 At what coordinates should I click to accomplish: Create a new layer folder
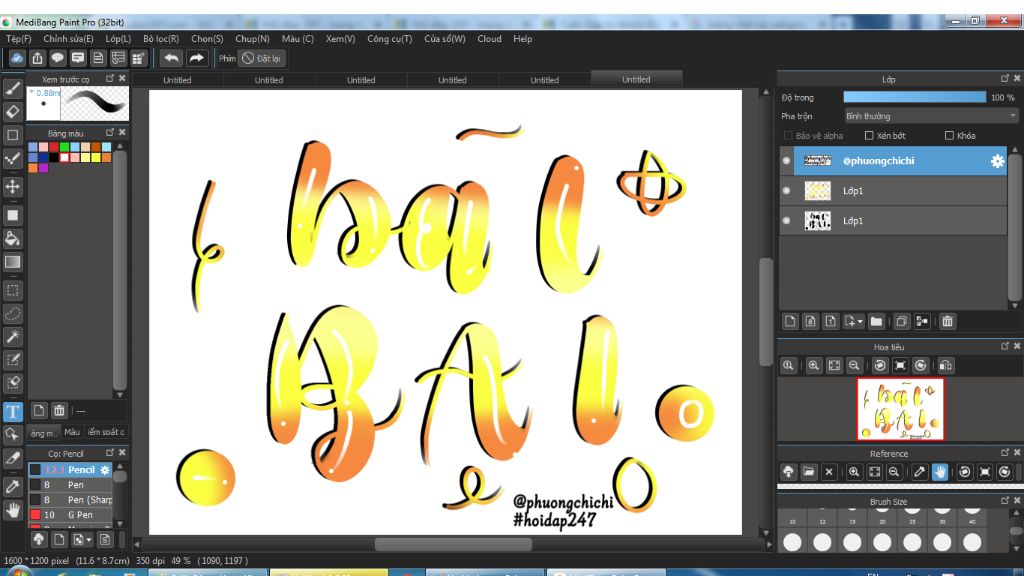click(876, 321)
